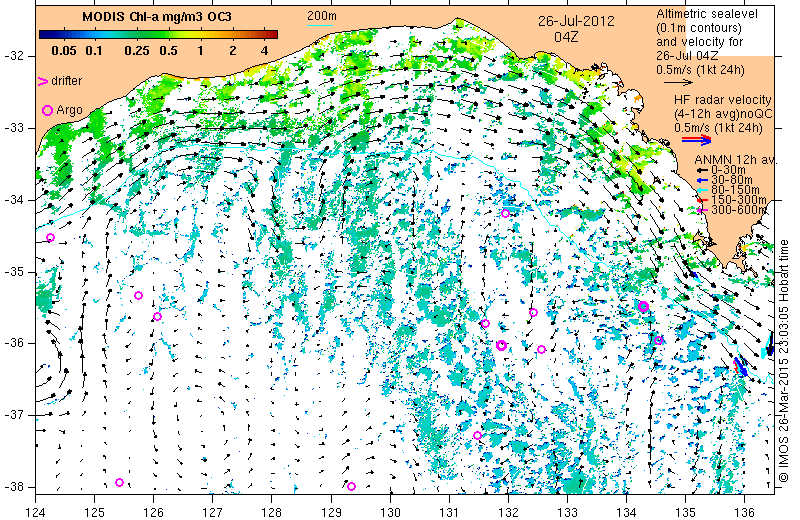Click the blue ANMN current arrow near 136E 36.3S

[x=740, y=367]
